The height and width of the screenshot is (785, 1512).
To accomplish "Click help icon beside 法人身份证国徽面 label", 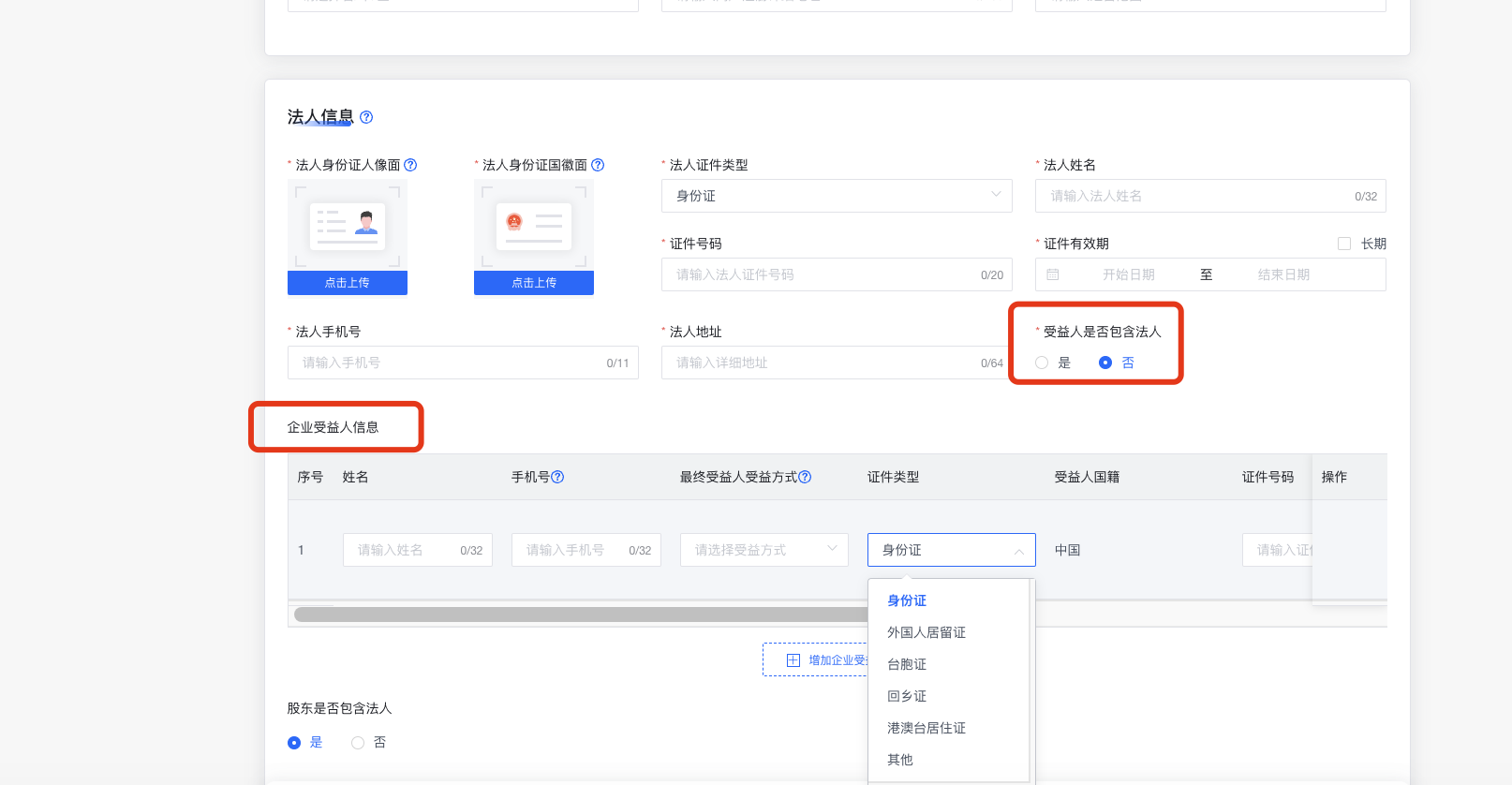I will point(598,165).
